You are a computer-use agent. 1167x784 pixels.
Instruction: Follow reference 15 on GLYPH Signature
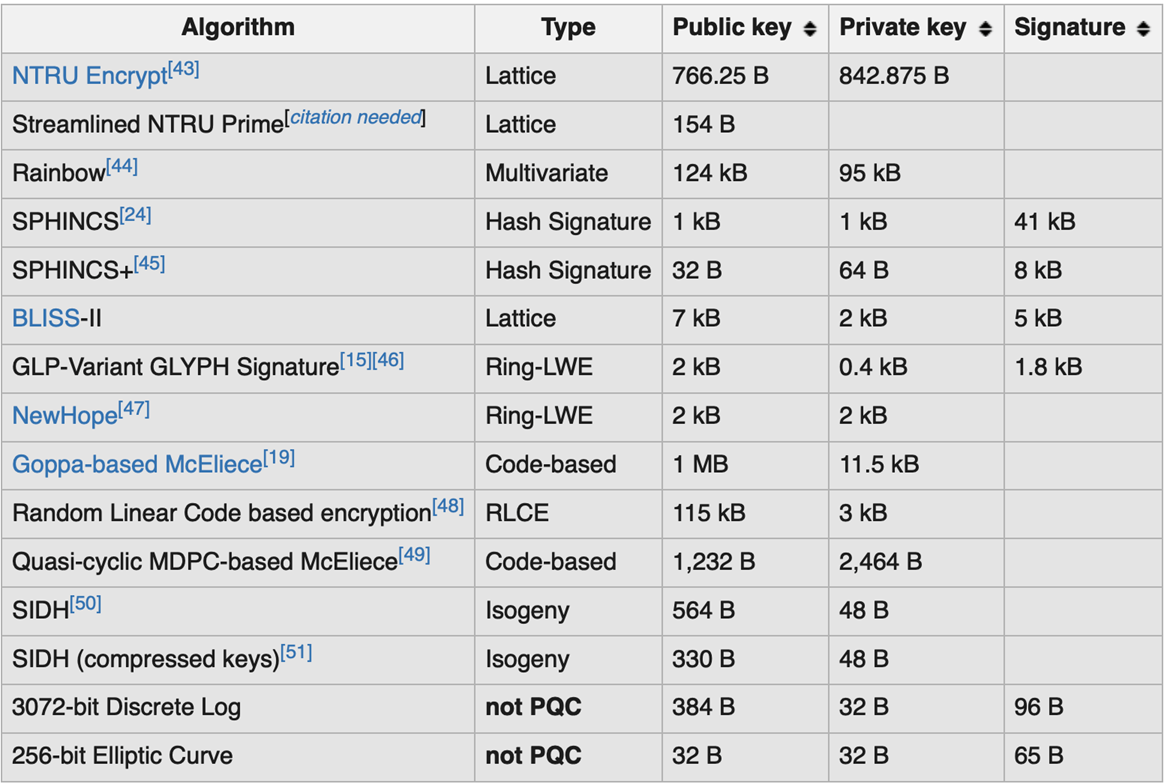click(356, 360)
